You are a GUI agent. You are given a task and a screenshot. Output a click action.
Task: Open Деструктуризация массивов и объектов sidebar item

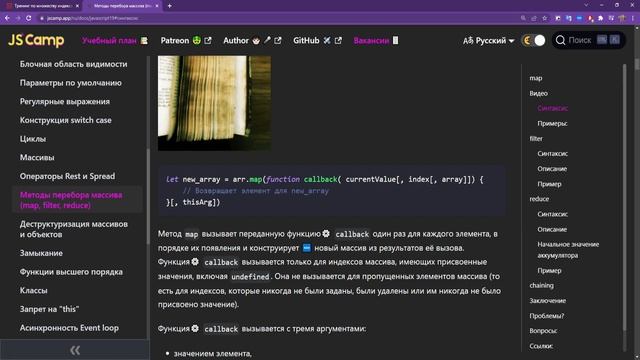click(x=74, y=229)
